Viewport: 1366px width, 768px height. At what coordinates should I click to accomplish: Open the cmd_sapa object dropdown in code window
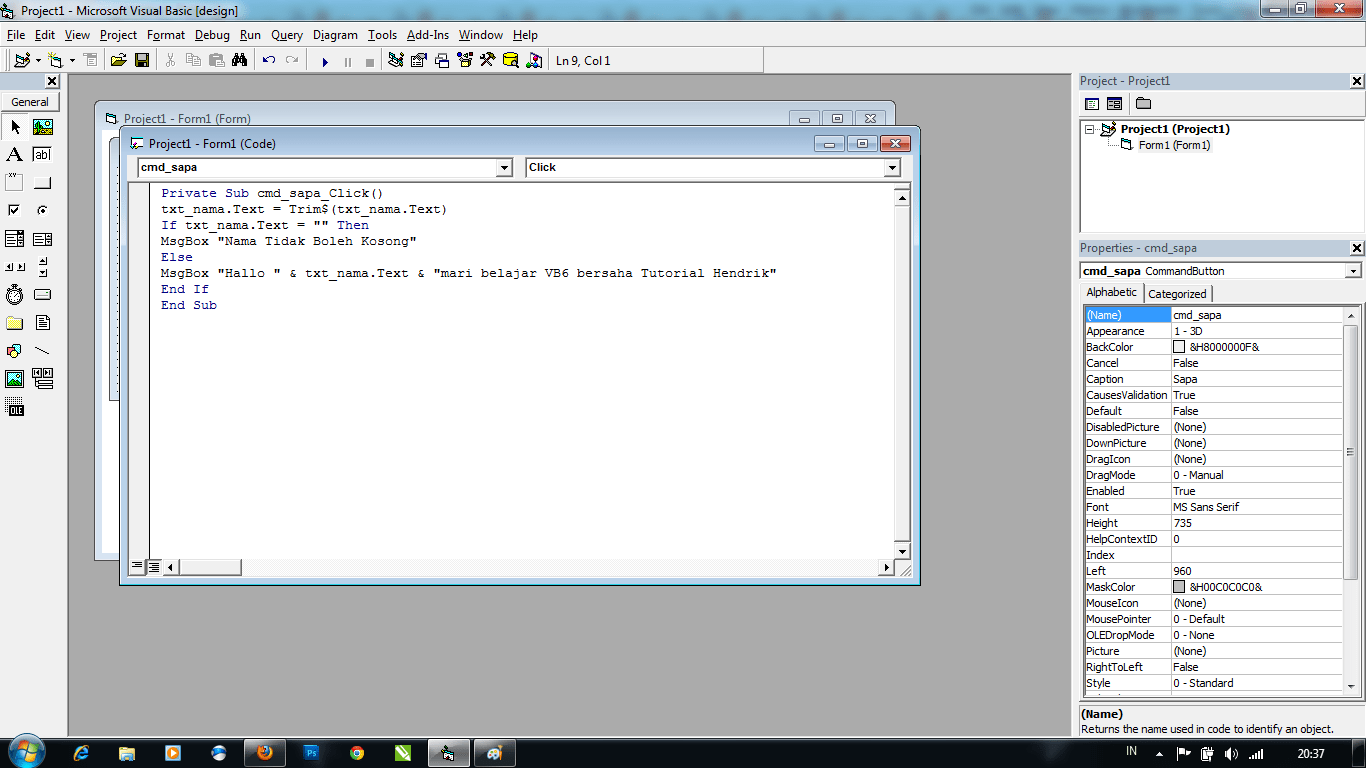click(504, 168)
